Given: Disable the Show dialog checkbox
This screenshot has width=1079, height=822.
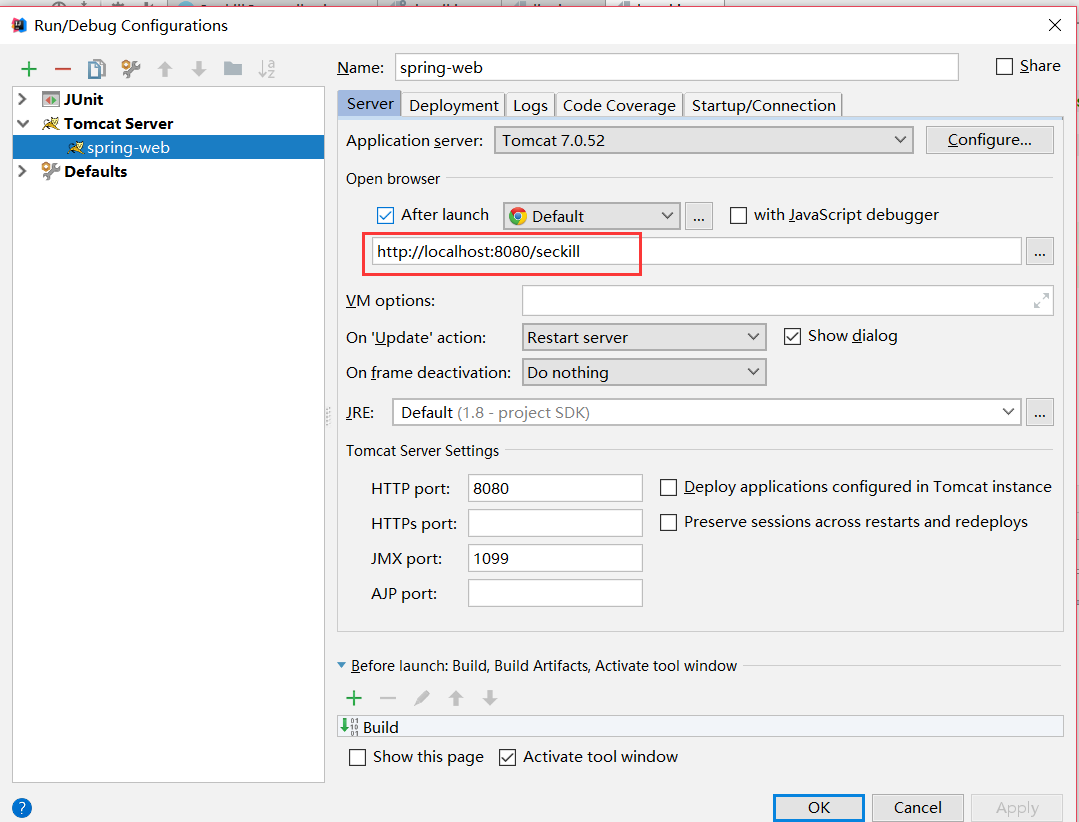Looking at the screenshot, I should [793, 336].
